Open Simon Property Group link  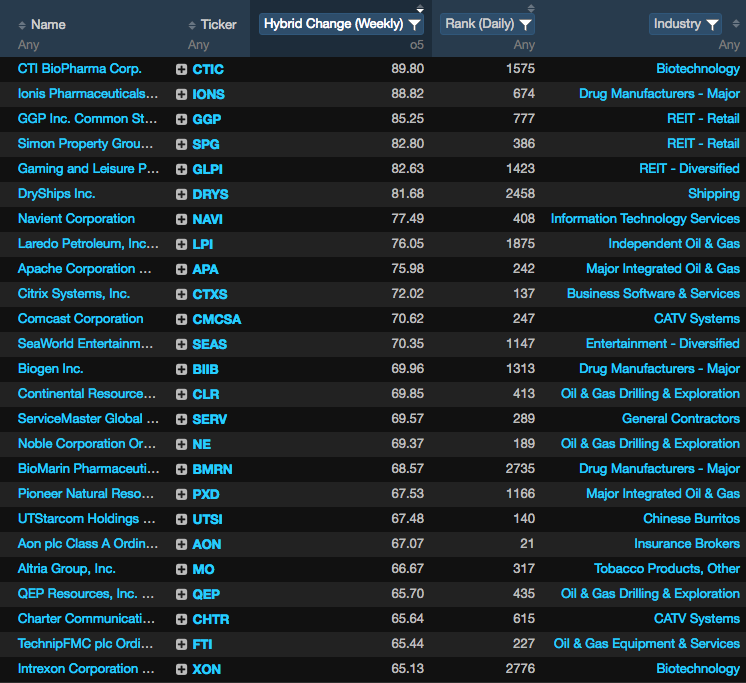(86, 144)
